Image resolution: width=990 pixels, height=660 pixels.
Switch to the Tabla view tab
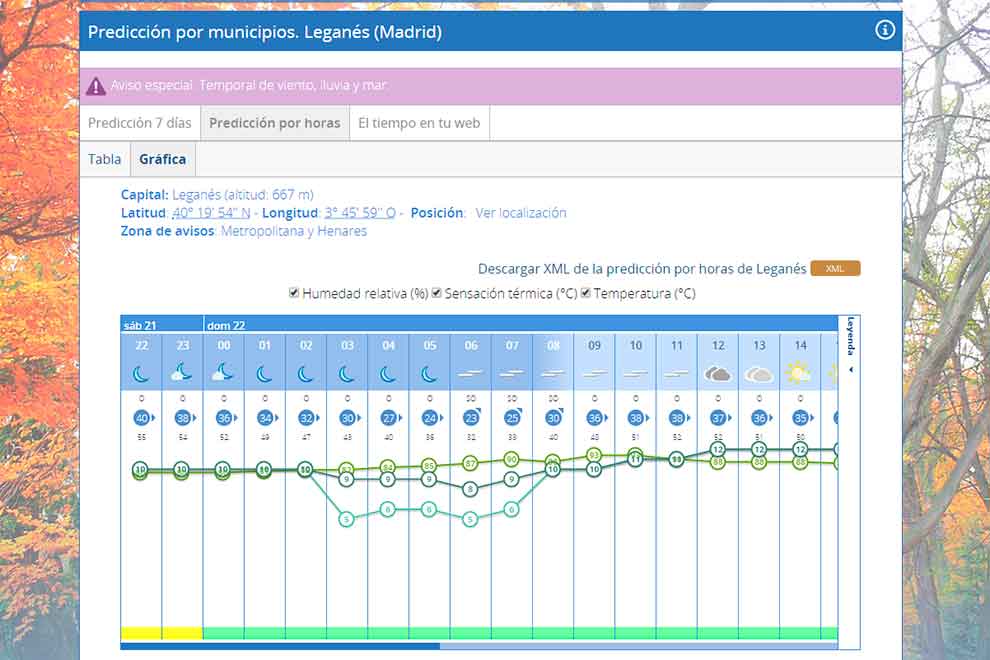tap(105, 159)
